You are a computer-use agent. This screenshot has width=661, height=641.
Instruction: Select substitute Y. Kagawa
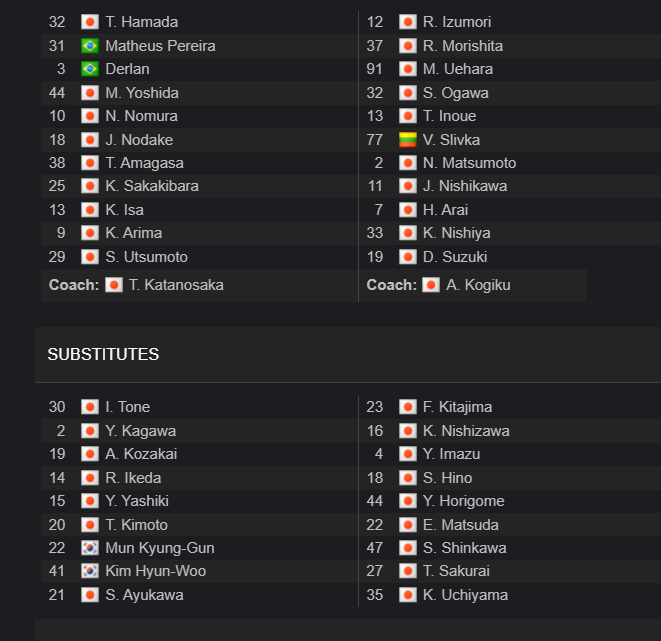tap(141, 431)
